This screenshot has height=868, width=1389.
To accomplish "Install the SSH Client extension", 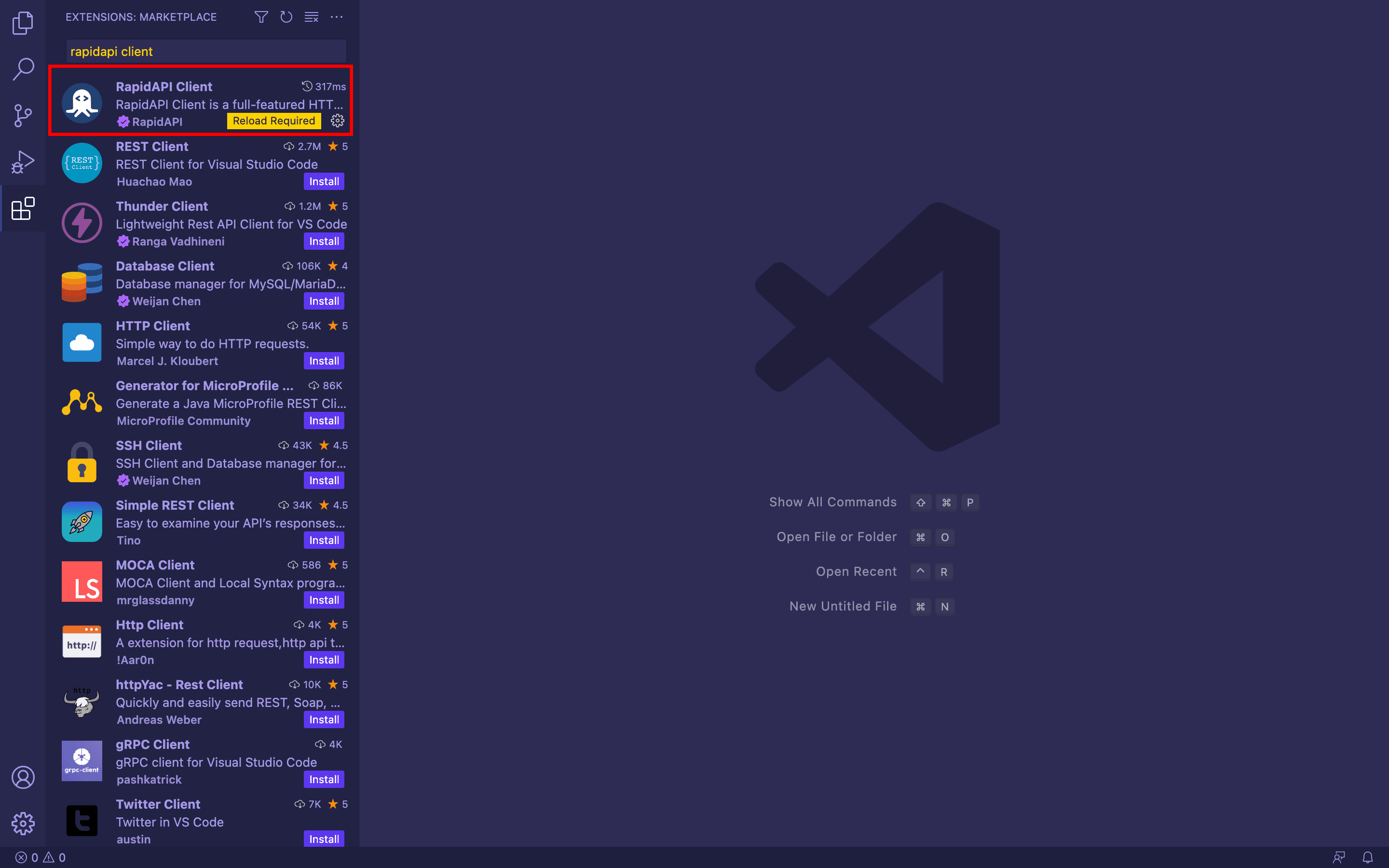I will tap(324, 480).
